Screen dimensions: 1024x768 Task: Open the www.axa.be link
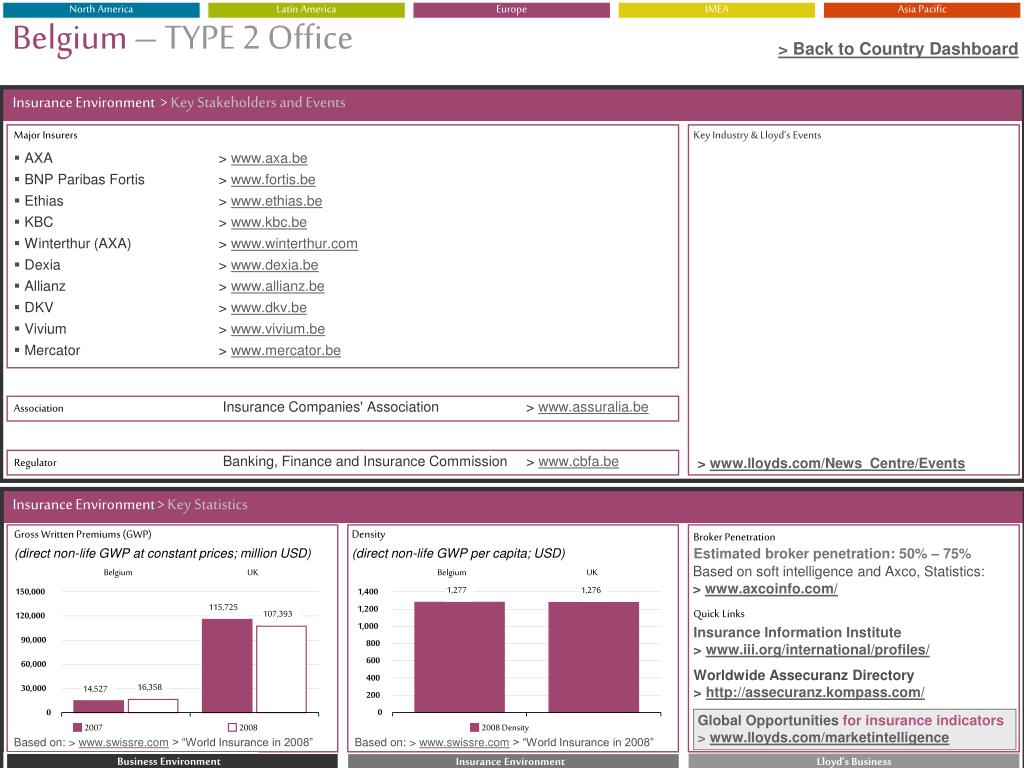click(269, 158)
